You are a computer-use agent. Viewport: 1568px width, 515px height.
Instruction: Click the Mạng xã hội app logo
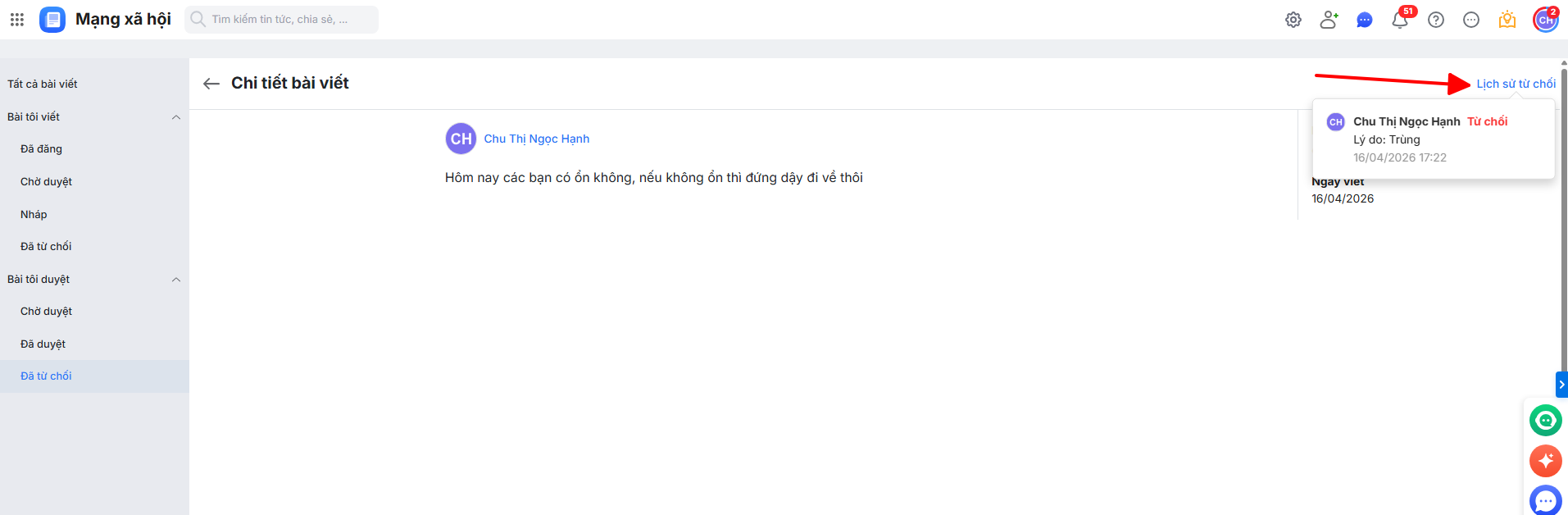52,20
